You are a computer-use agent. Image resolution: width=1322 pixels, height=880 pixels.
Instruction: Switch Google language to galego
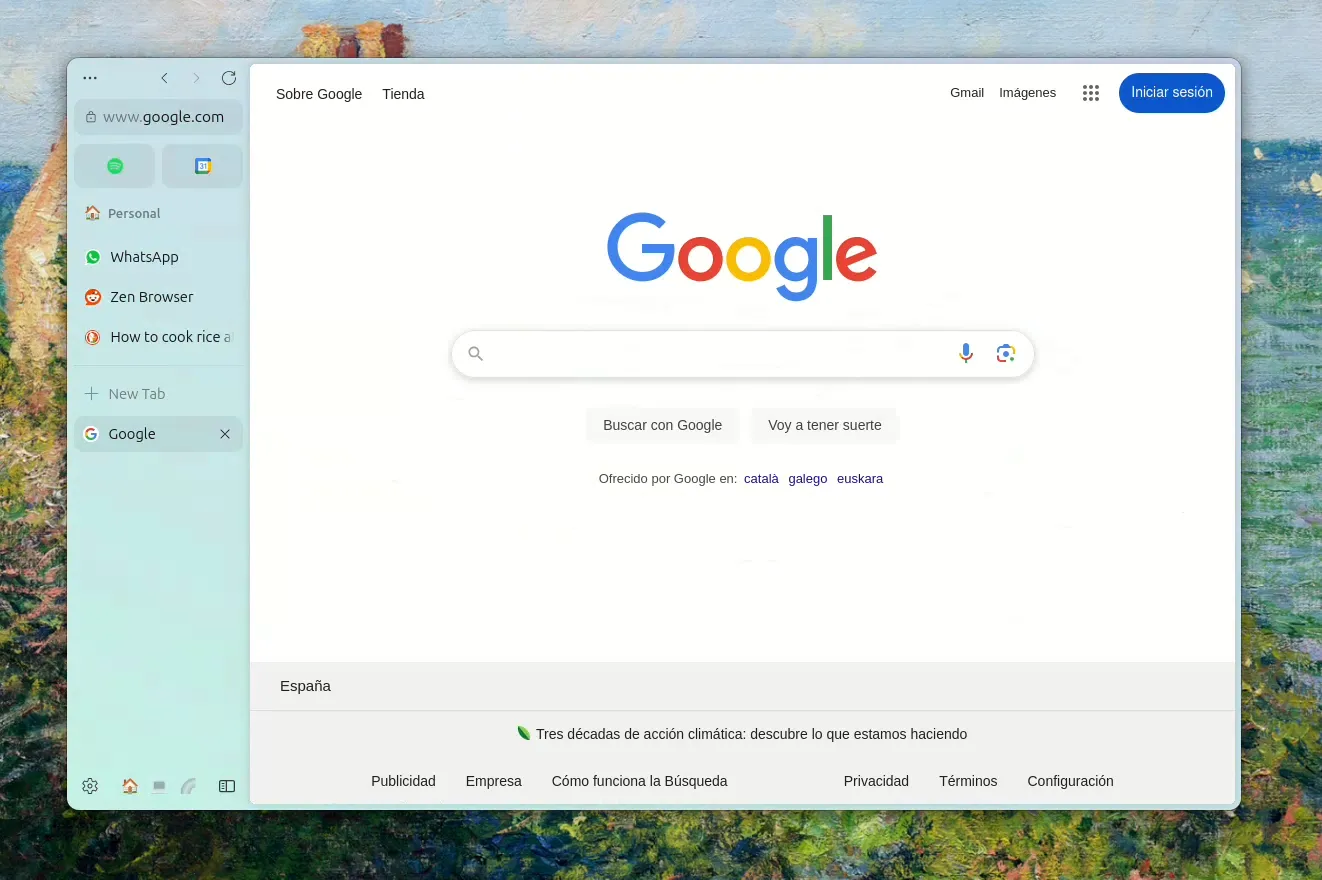(x=808, y=479)
